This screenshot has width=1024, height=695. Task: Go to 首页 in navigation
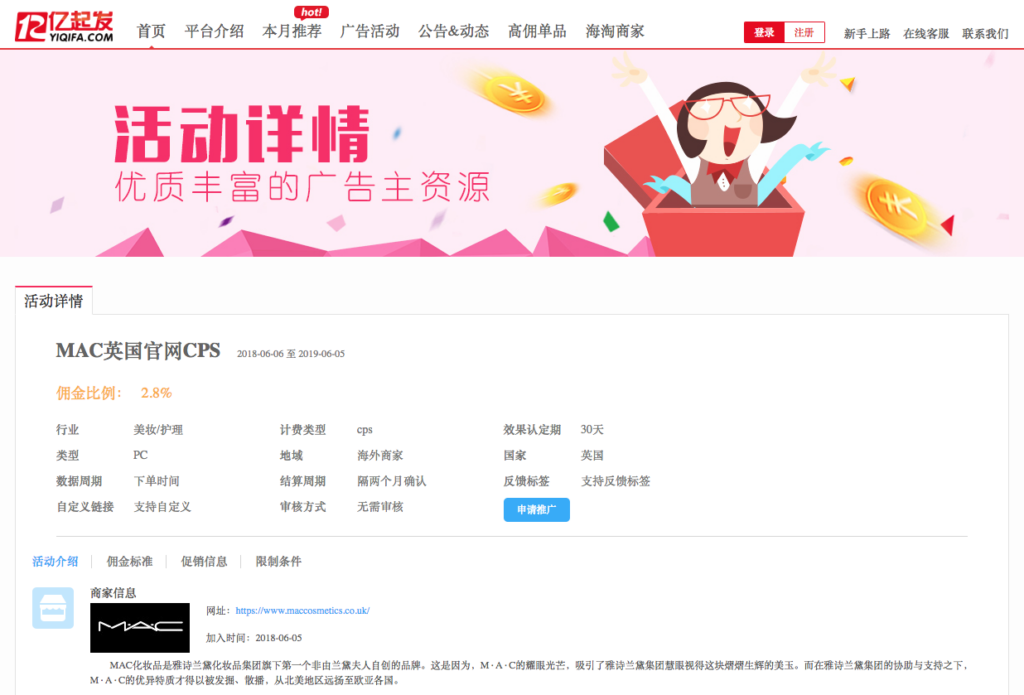pyautogui.click(x=151, y=31)
